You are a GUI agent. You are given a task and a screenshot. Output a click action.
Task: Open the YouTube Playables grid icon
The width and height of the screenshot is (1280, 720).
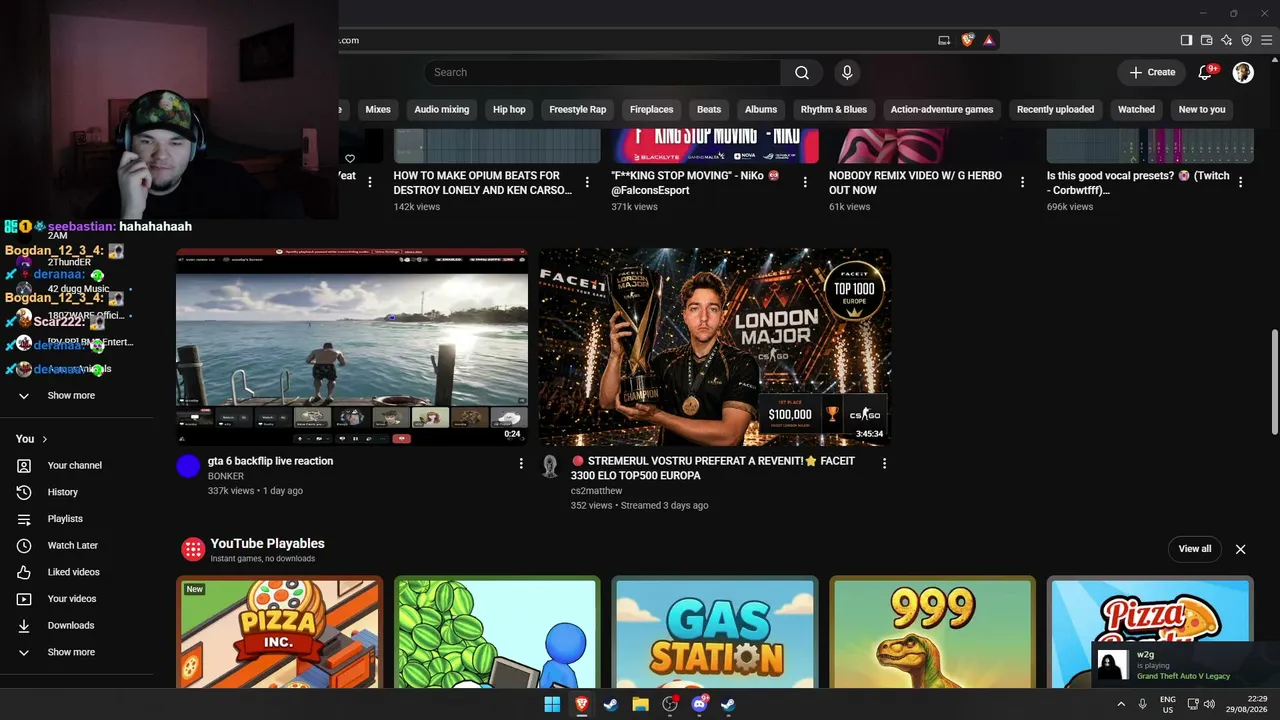click(193, 549)
